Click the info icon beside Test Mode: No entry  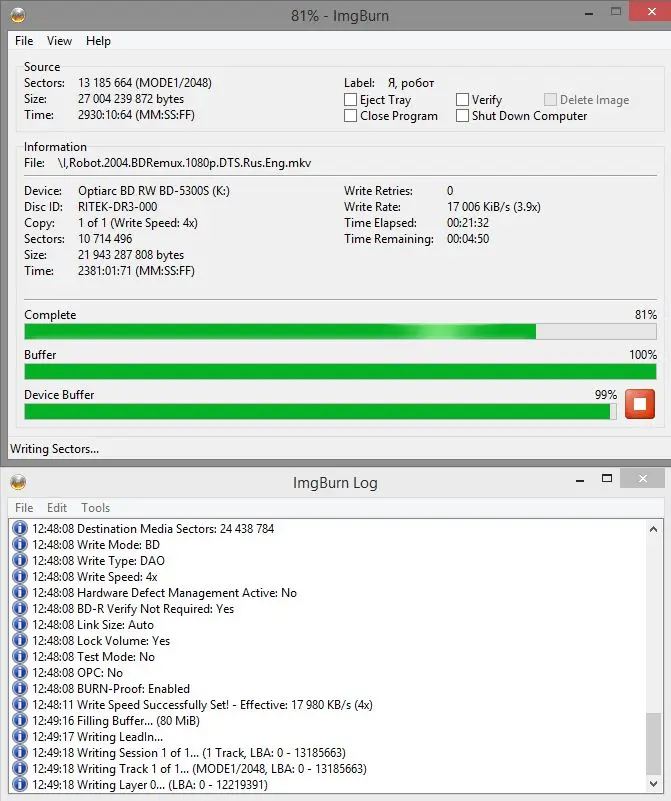point(19,656)
